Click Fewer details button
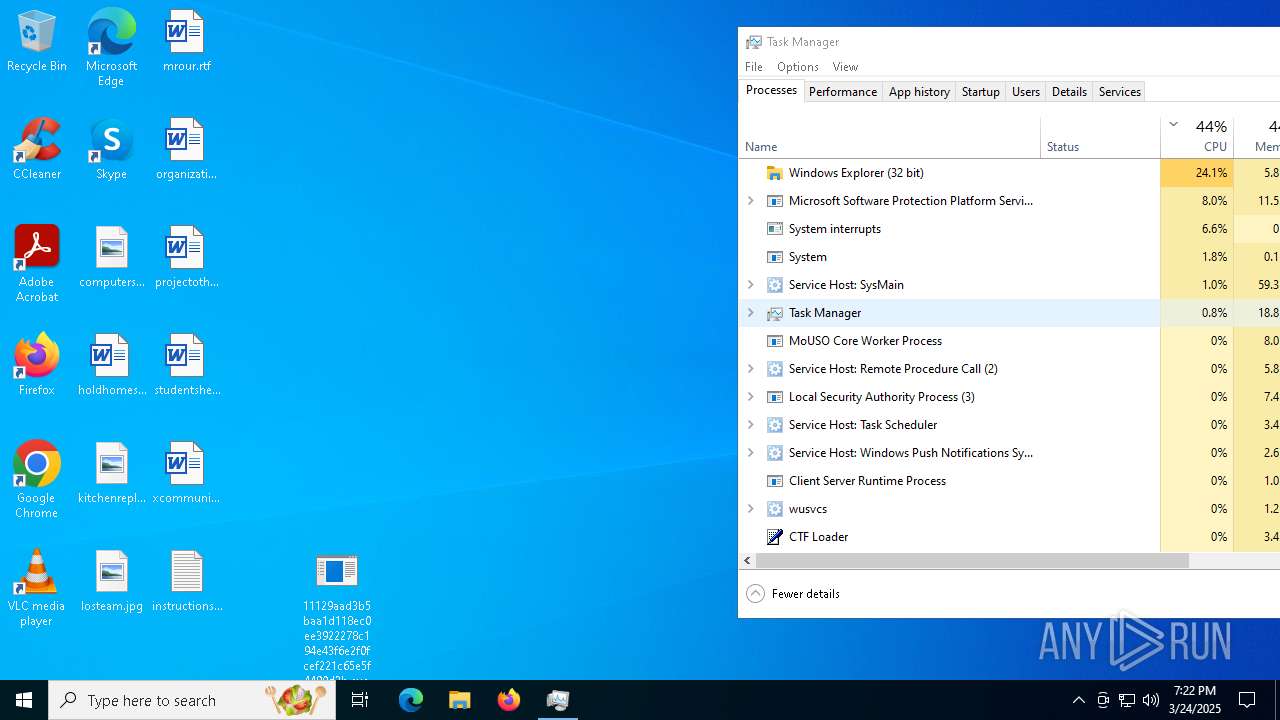1280x720 pixels. (794, 594)
